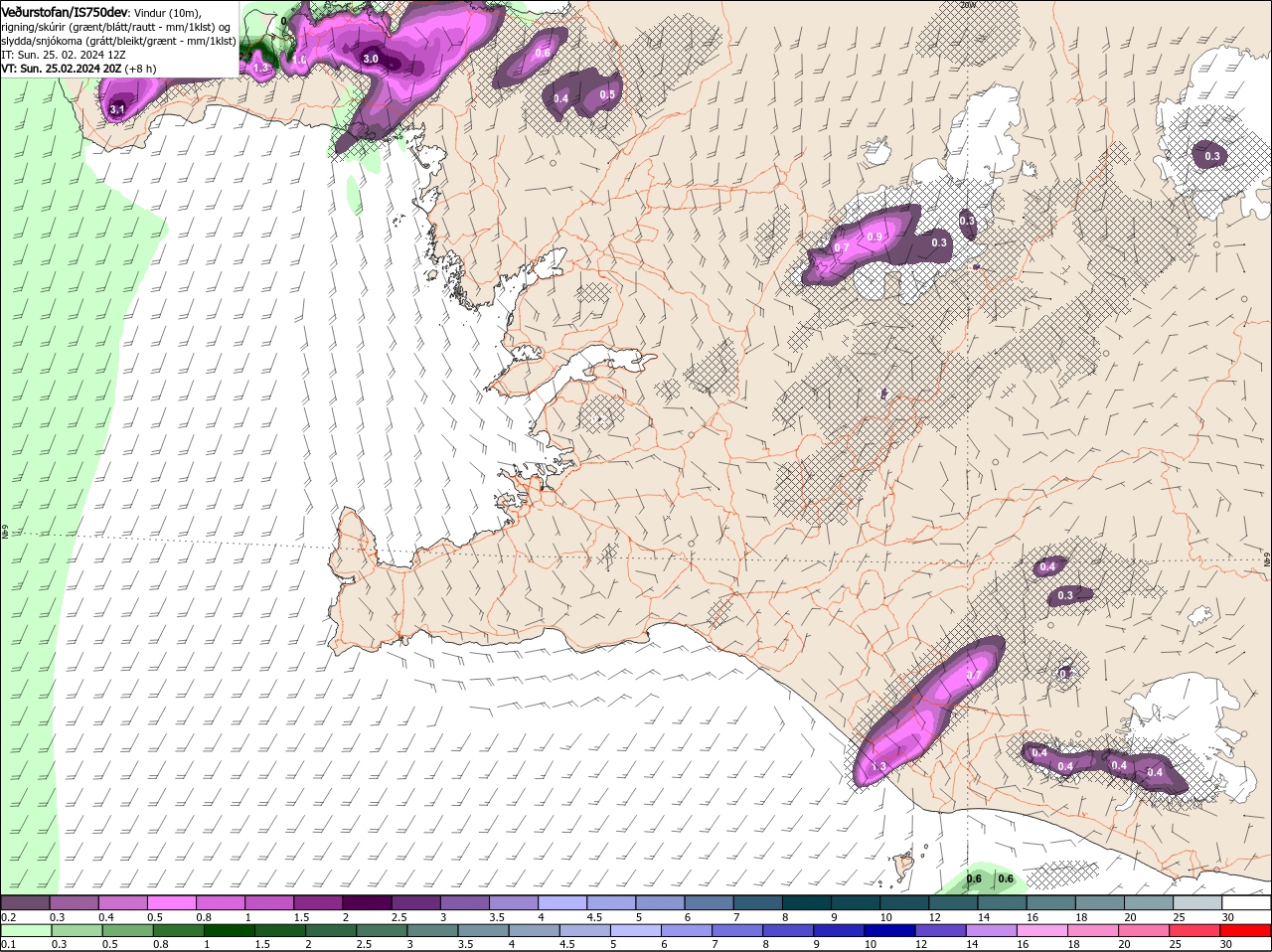This screenshot has width=1272, height=952.
Task: Click the 3.1 precipitation value on the map
Action: (x=117, y=109)
